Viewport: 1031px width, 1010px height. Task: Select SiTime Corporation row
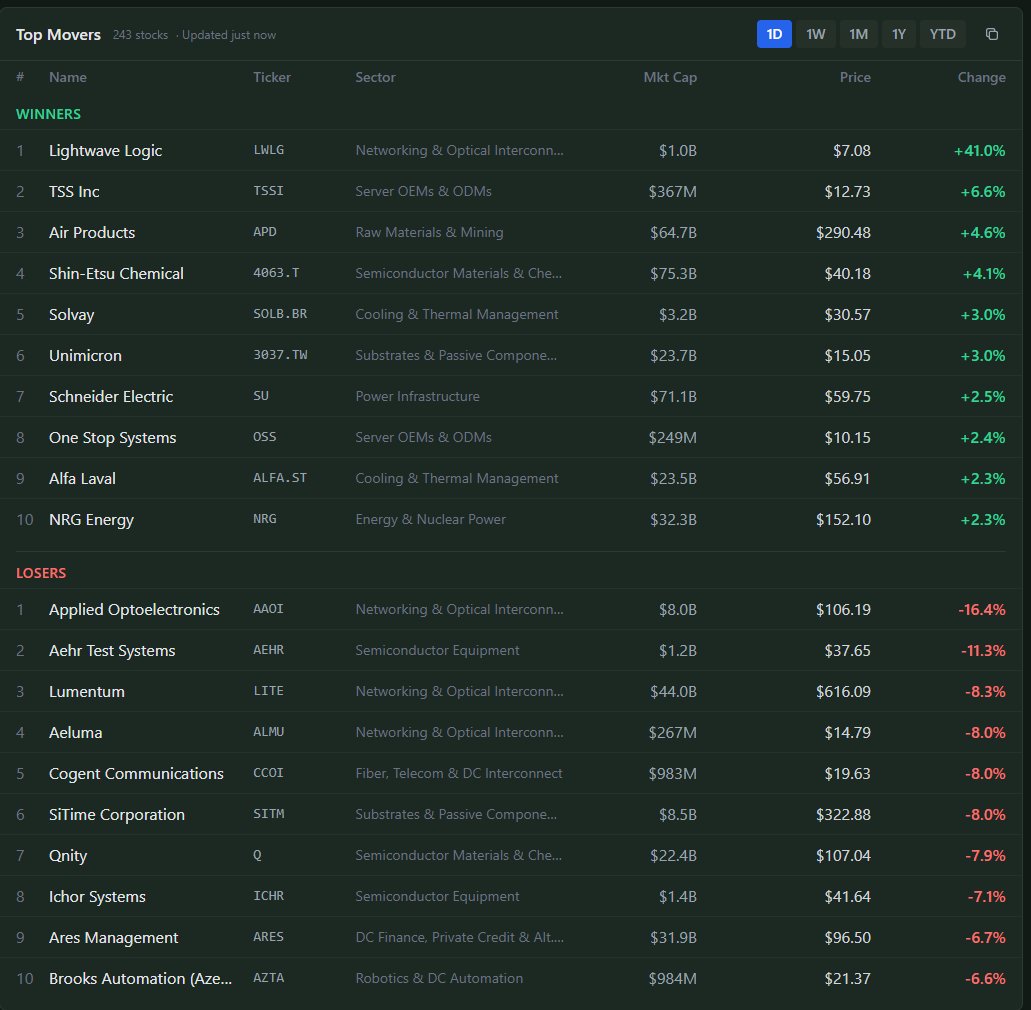click(511, 814)
